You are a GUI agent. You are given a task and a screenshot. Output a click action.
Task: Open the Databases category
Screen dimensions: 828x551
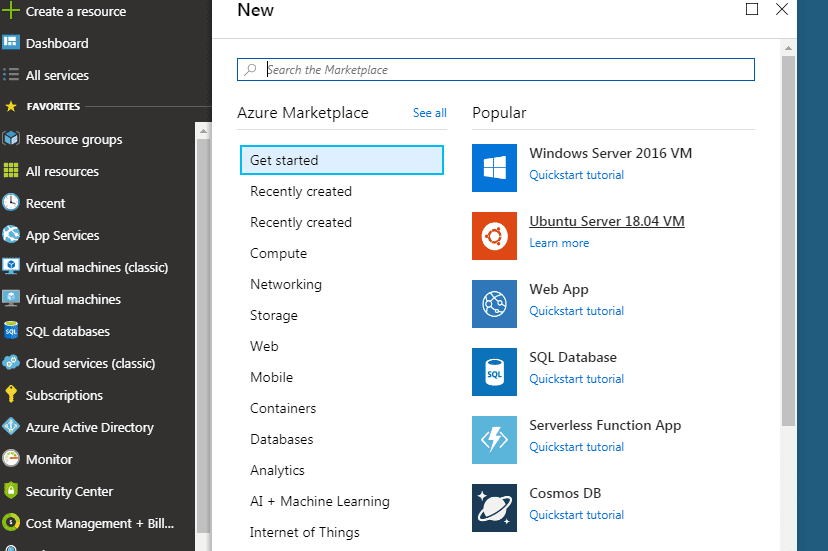(x=281, y=439)
